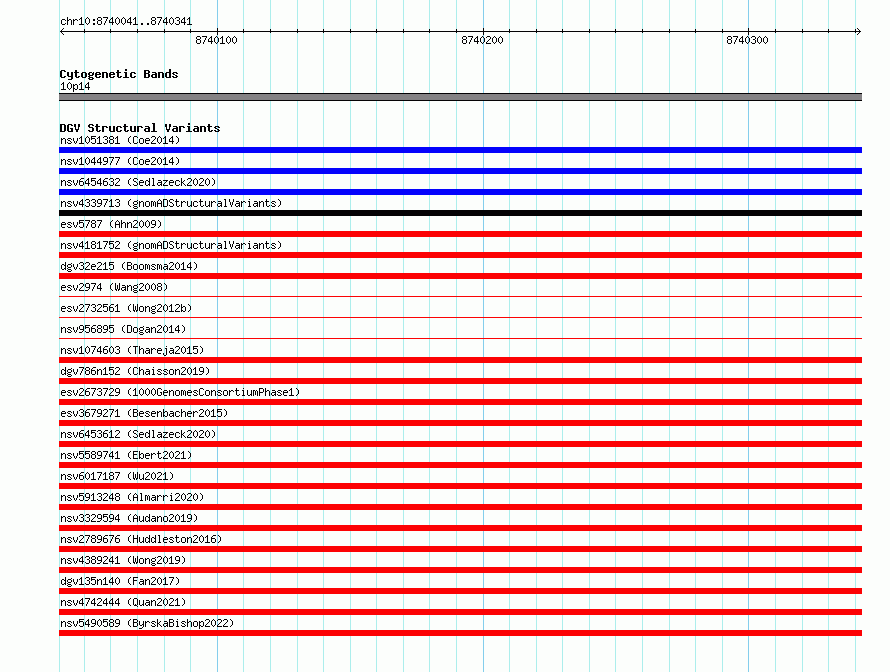The image size is (890, 672).
Task: Click the black bar of nsv4339713 gnomAD variant
Action: [460, 213]
